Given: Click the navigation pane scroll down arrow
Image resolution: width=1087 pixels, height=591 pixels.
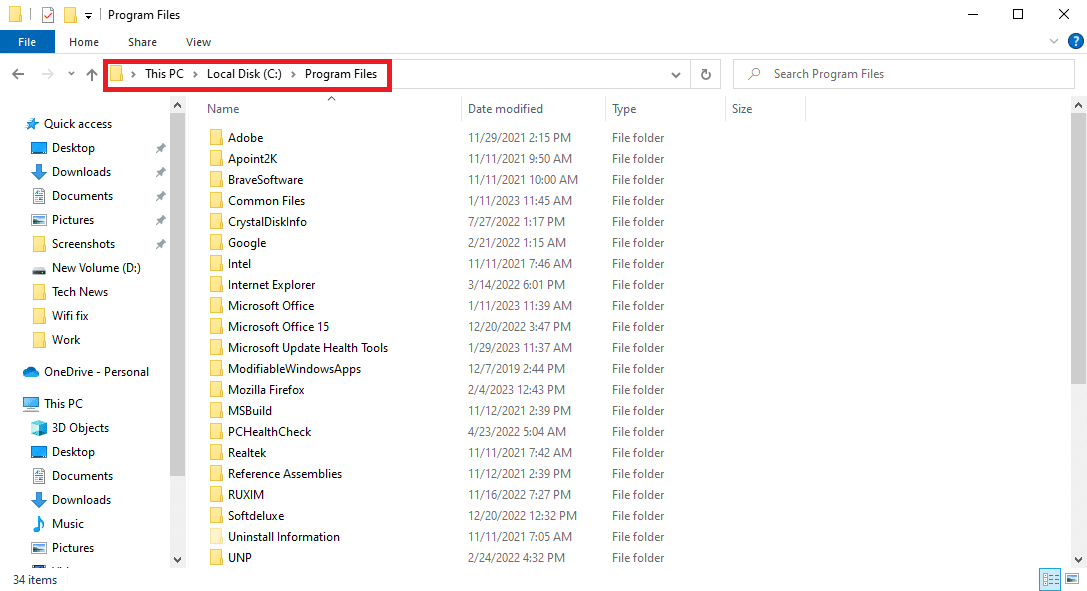Looking at the screenshot, I should (x=177, y=559).
